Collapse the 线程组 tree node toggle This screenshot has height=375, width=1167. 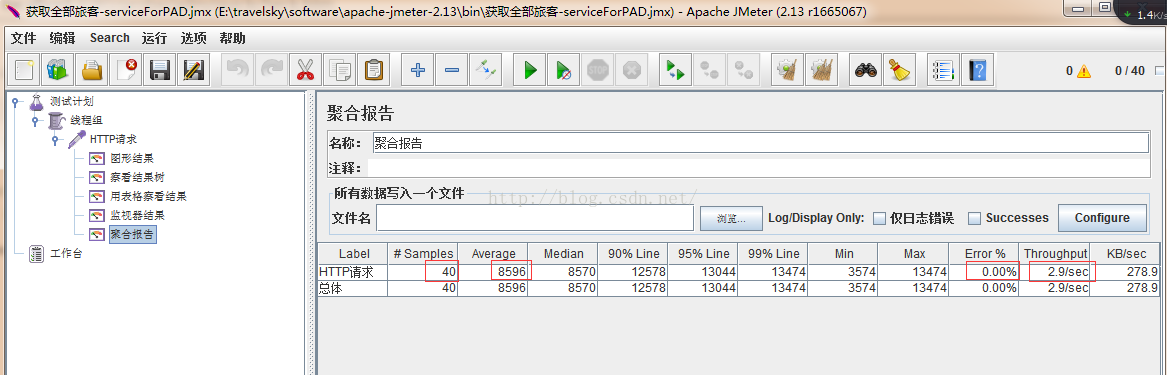(x=34, y=121)
